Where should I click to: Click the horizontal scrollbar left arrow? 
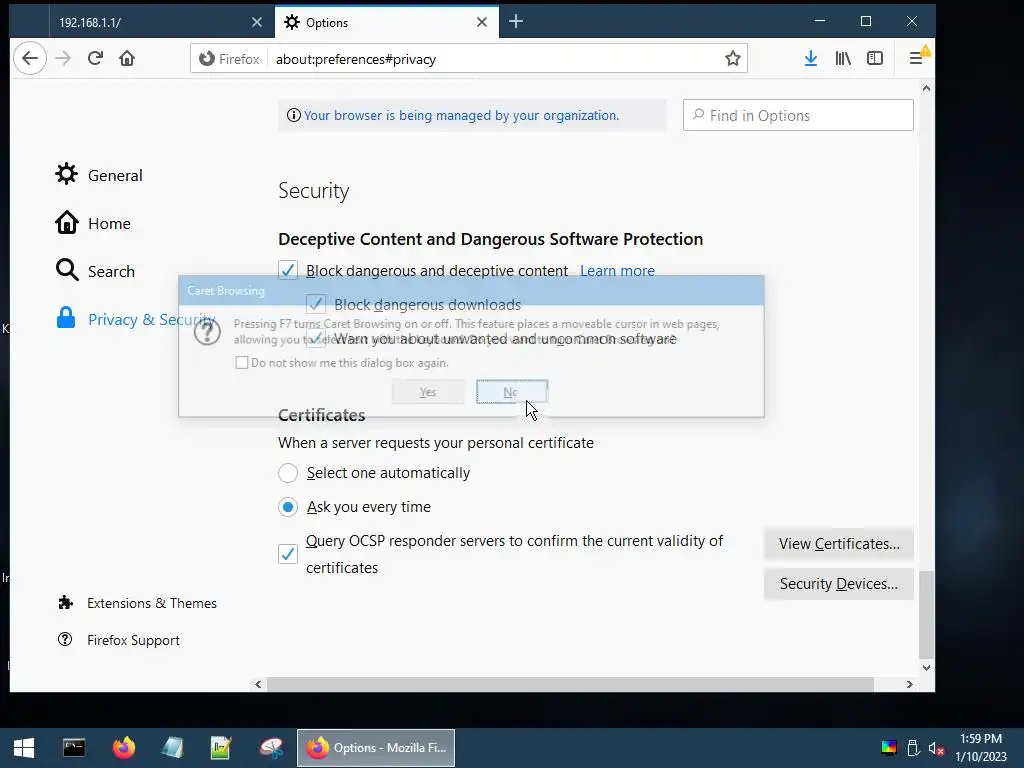click(258, 684)
